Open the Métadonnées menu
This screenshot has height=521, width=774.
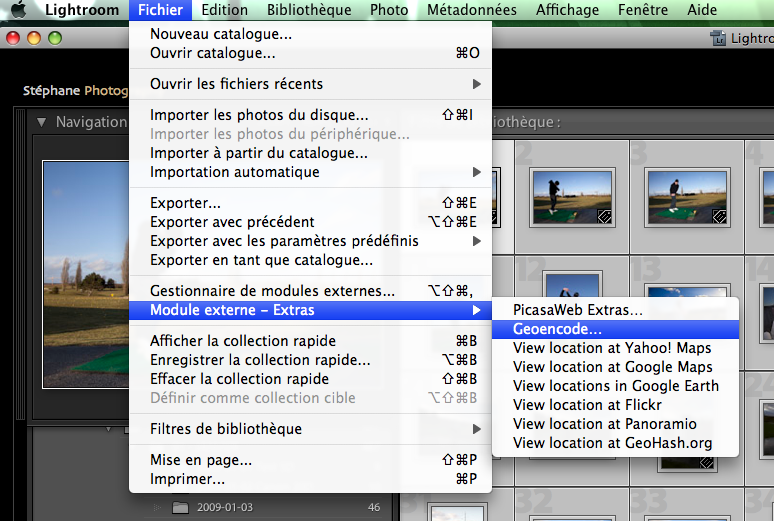(x=472, y=9)
